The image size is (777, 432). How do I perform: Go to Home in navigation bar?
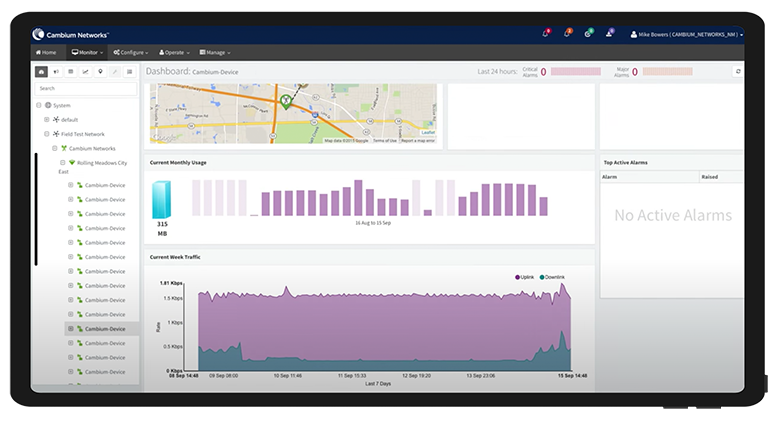(x=46, y=52)
